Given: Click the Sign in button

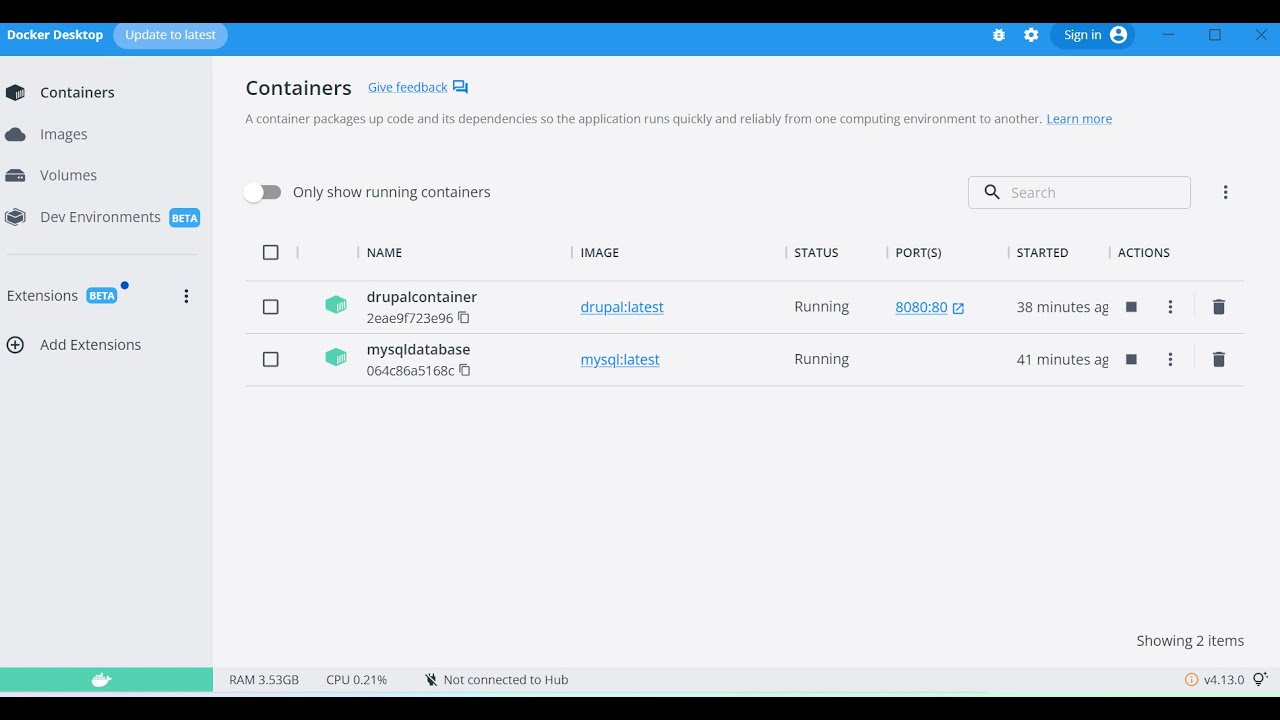Looking at the screenshot, I should 1093,35.
